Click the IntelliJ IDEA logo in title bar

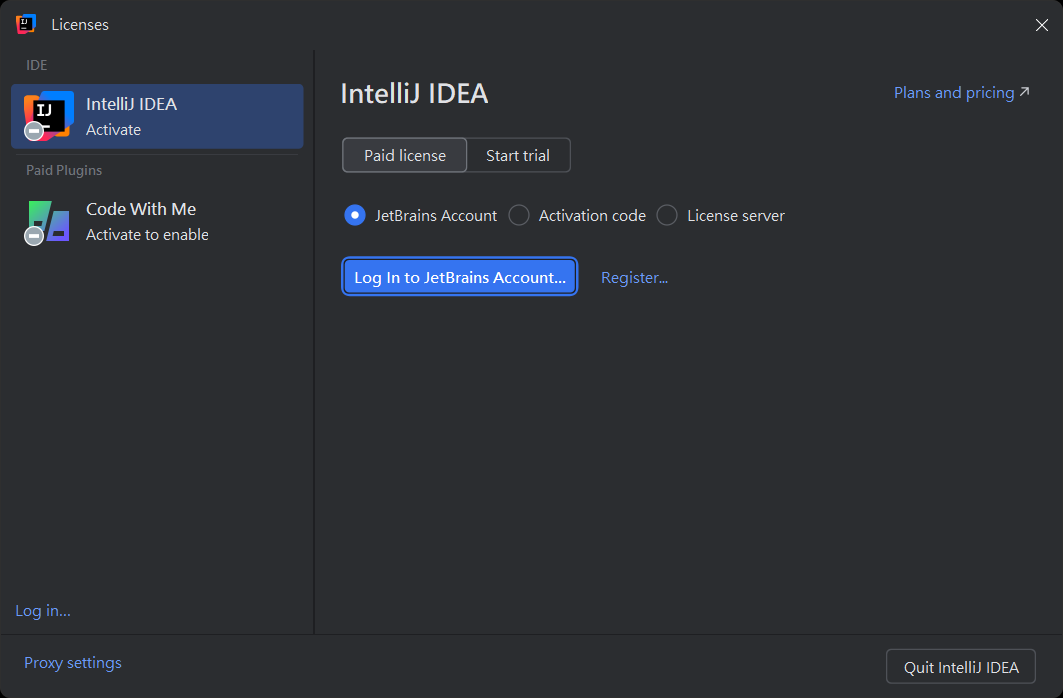(x=26, y=24)
